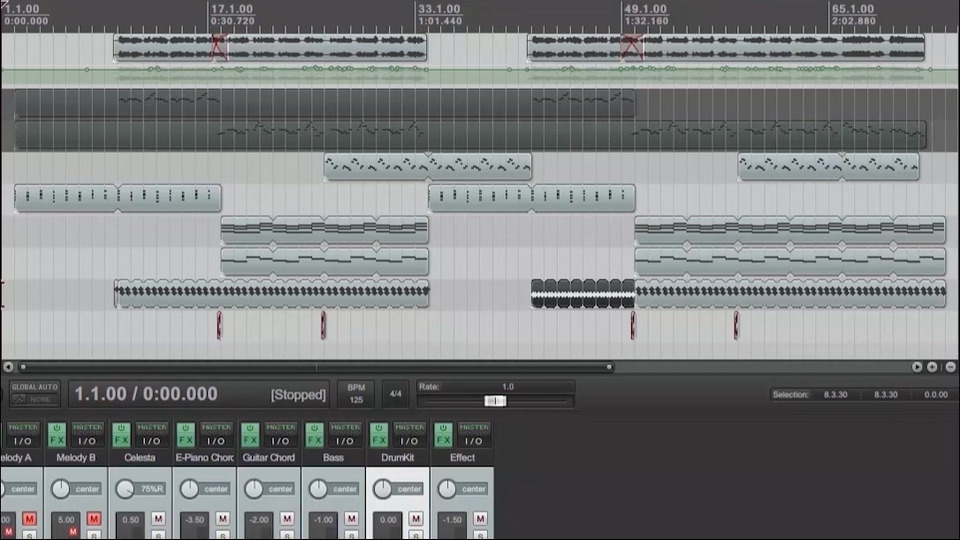Click the horizontal timeline scrollbar thumb
This screenshot has width=960, height=540.
[316, 367]
